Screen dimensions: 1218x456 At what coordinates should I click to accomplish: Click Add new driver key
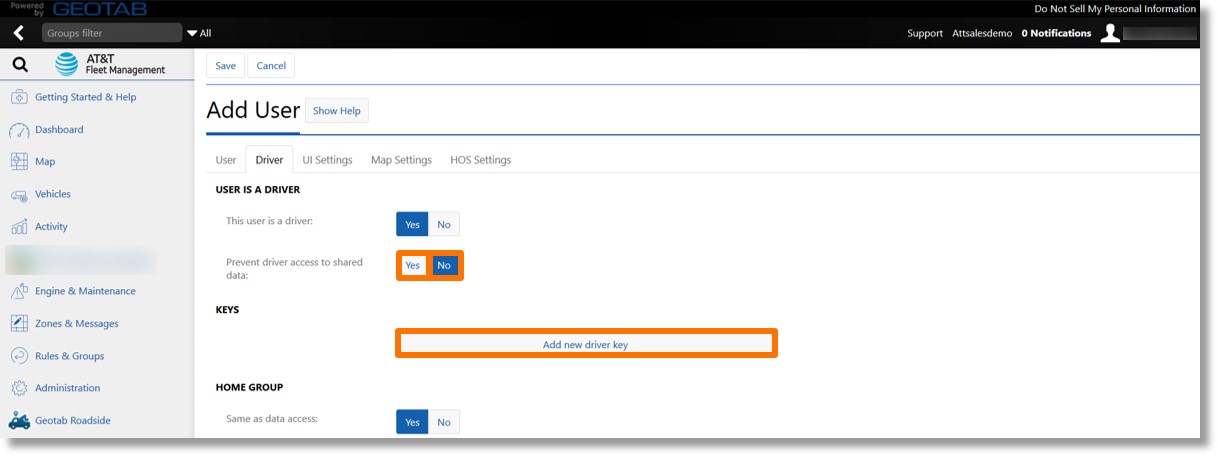pyautogui.click(x=586, y=344)
